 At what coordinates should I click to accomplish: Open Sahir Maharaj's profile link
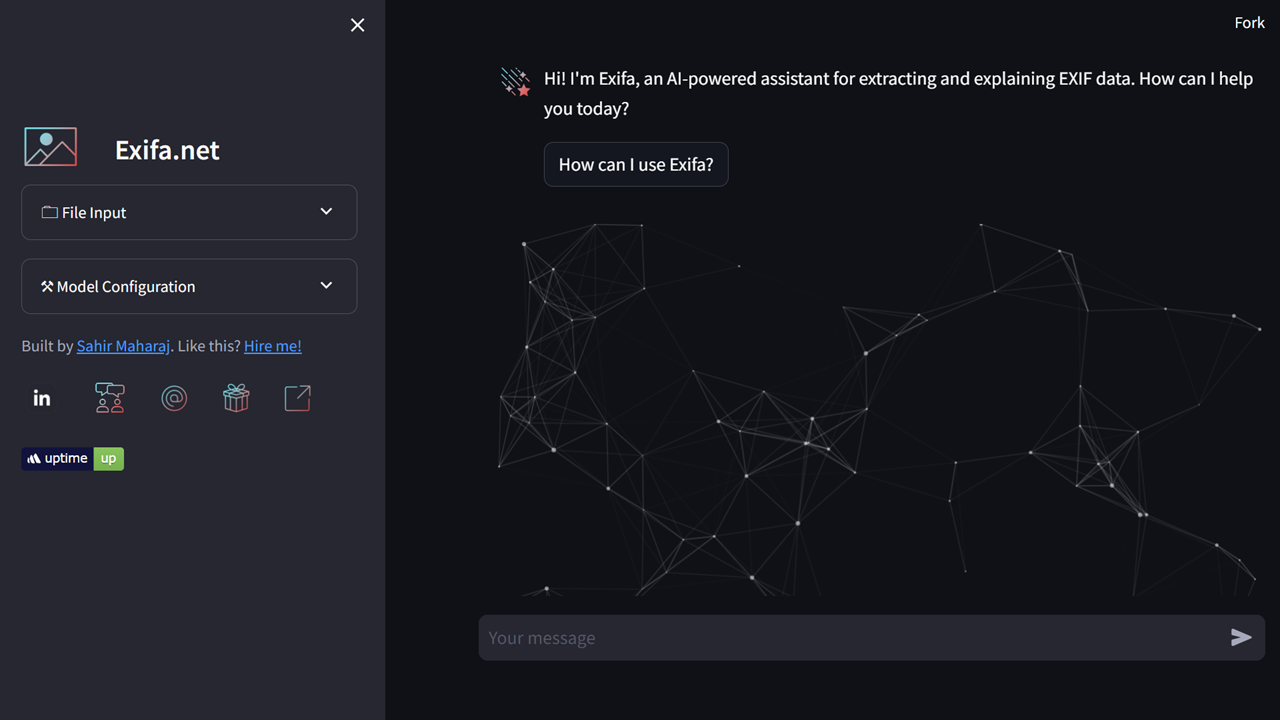point(123,345)
